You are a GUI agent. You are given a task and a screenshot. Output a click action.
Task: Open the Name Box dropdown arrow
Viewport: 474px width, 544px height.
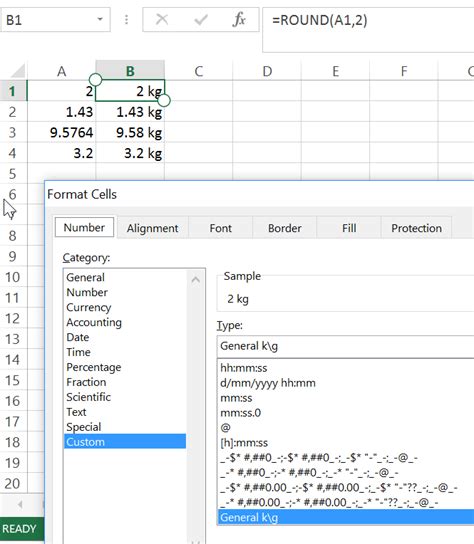click(x=100, y=19)
